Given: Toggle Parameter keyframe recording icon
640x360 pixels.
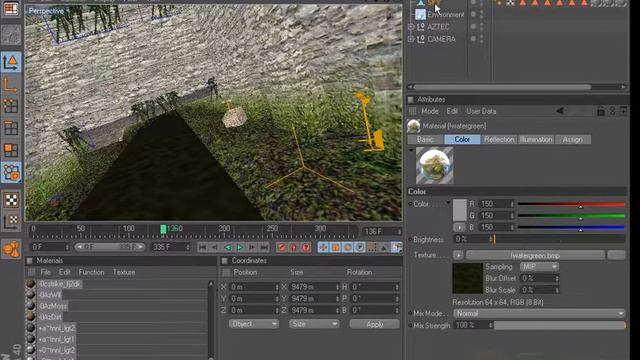Looking at the screenshot, I should (360, 247).
